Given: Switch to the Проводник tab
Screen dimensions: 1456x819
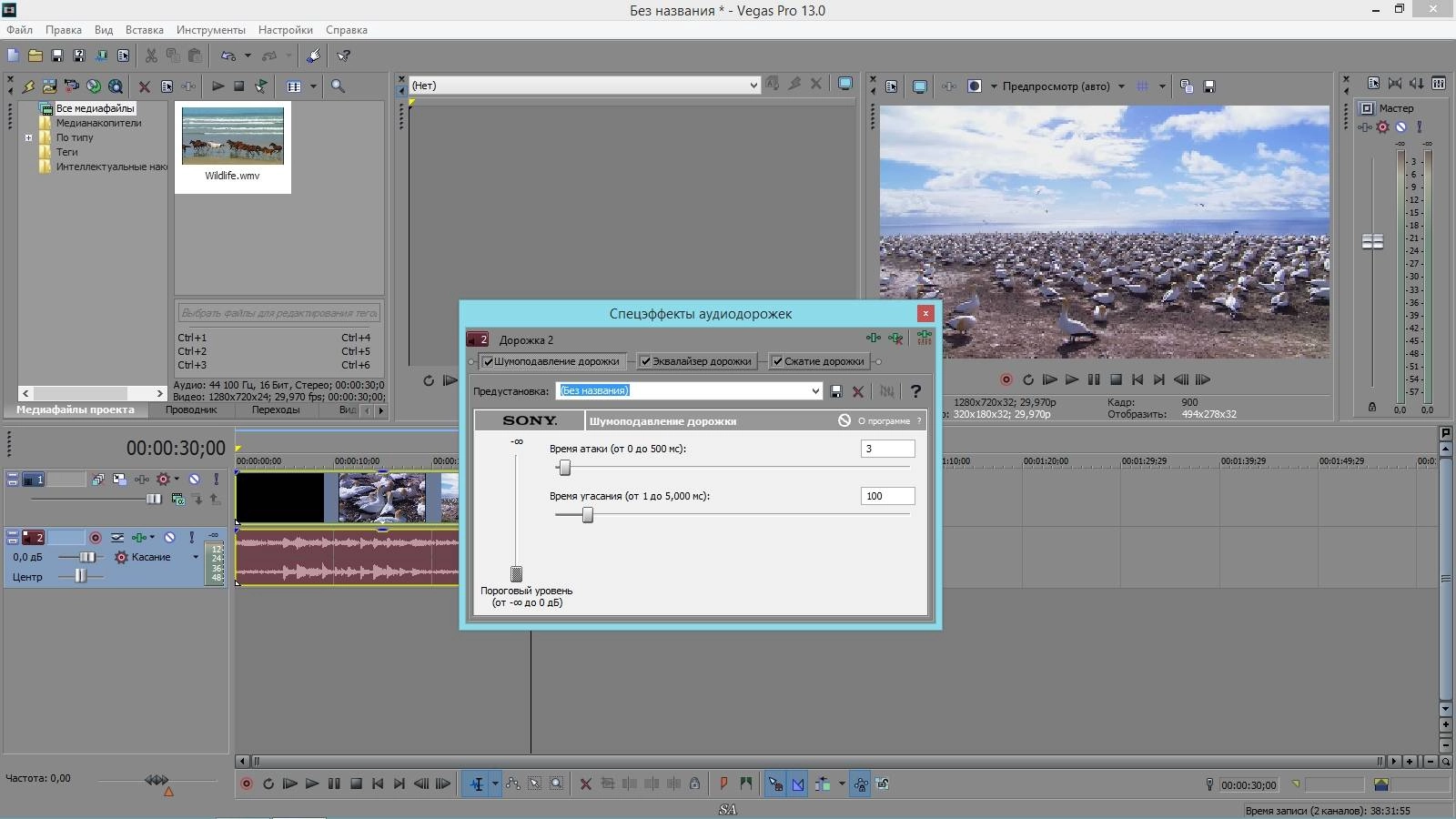Looking at the screenshot, I should pyautogui.click(x=191, y=409).
